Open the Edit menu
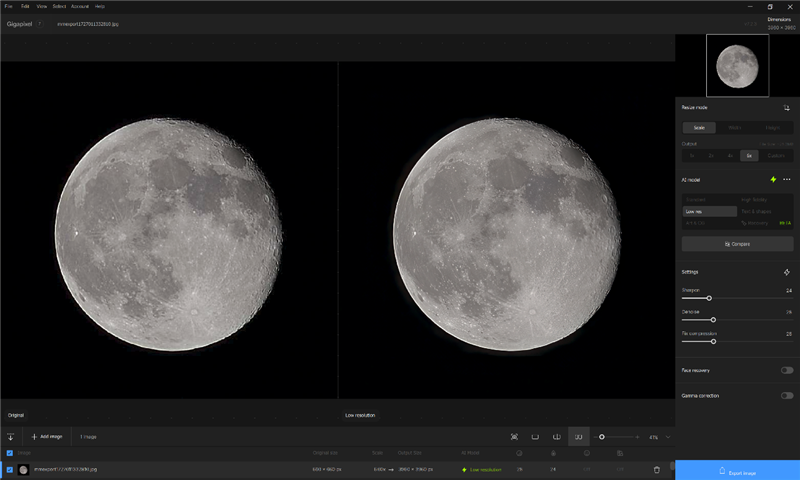800x480 pixels. click(25, 6)
